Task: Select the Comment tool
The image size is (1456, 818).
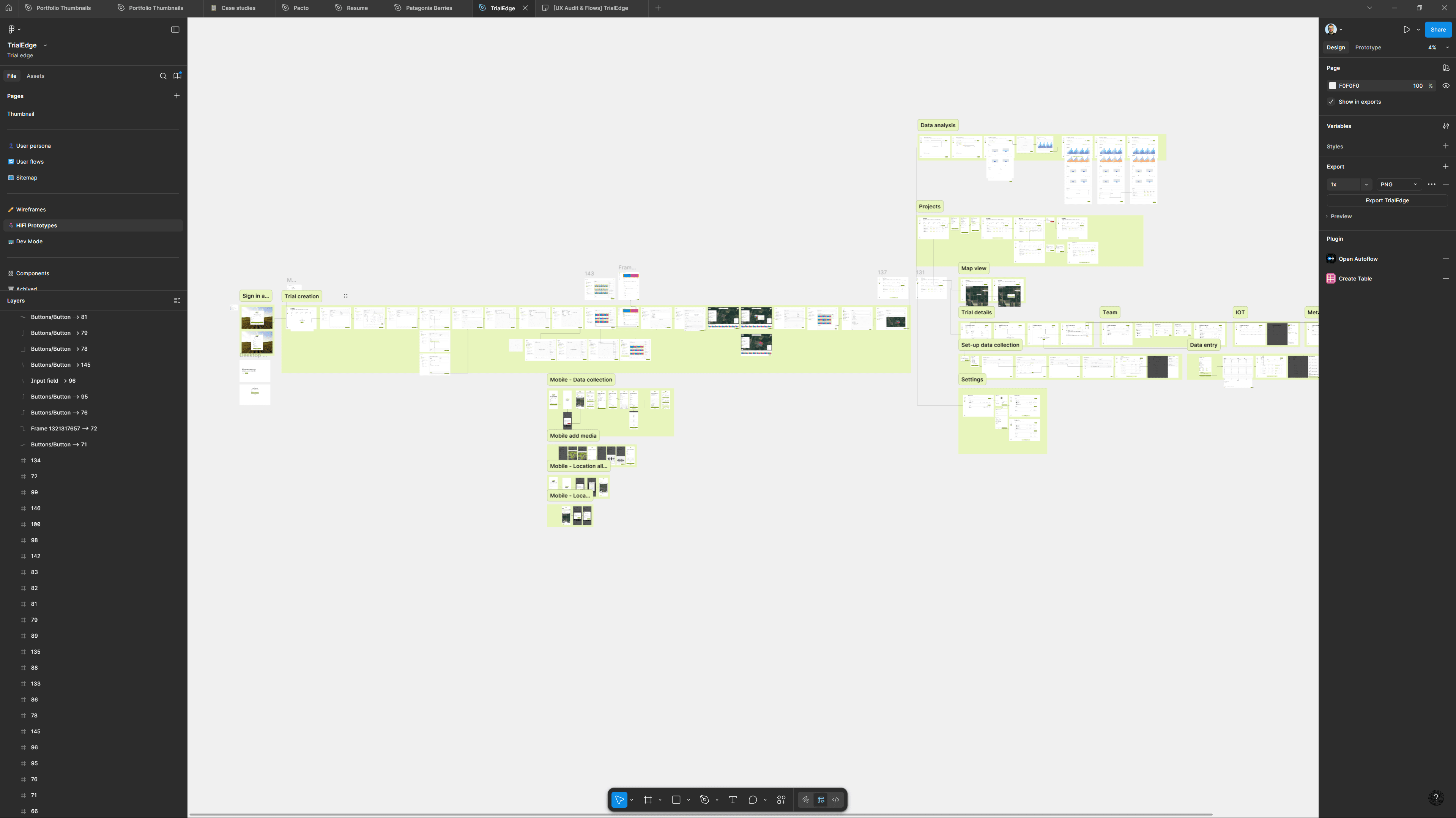Action: click(752, 800)
